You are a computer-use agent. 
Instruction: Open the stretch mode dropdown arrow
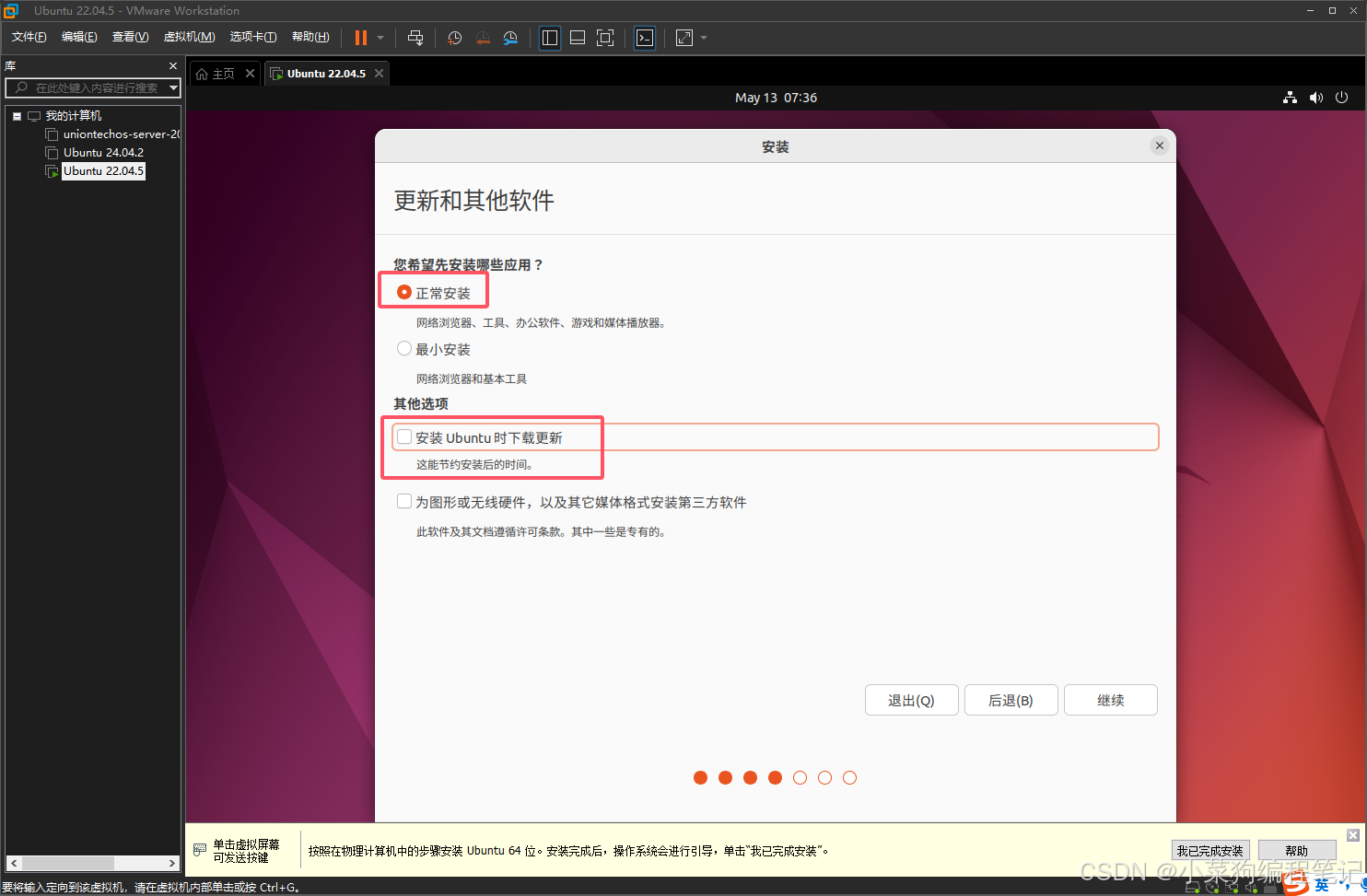pos(703,38)
